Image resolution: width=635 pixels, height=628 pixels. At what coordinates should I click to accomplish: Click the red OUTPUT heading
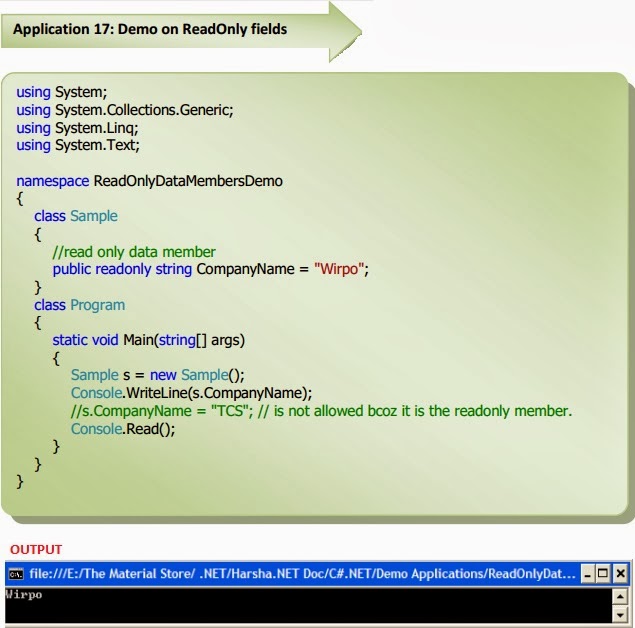click(36, 549)
